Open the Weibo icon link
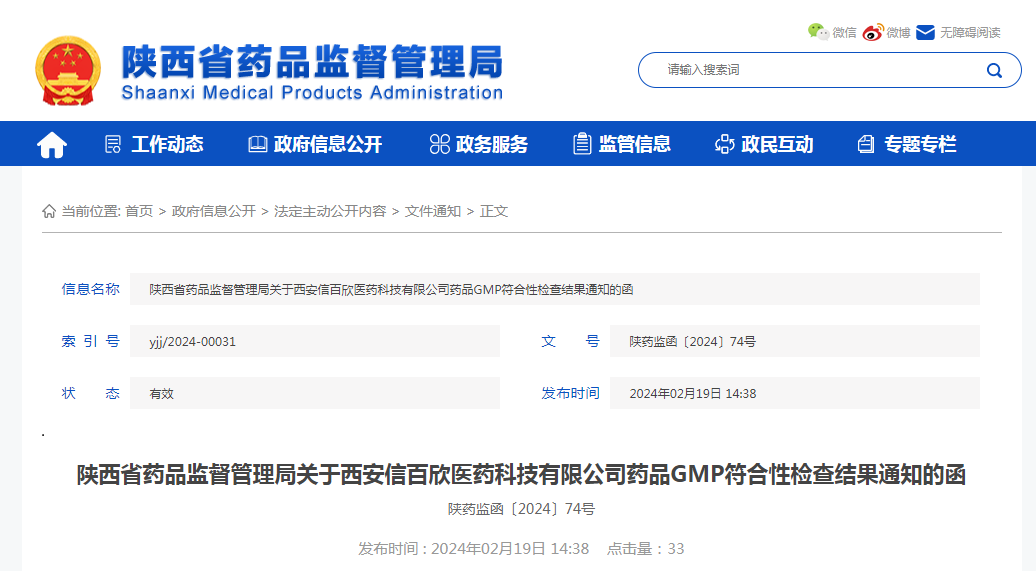Viewport: 1036px width, 571px height. pos(873,32)
